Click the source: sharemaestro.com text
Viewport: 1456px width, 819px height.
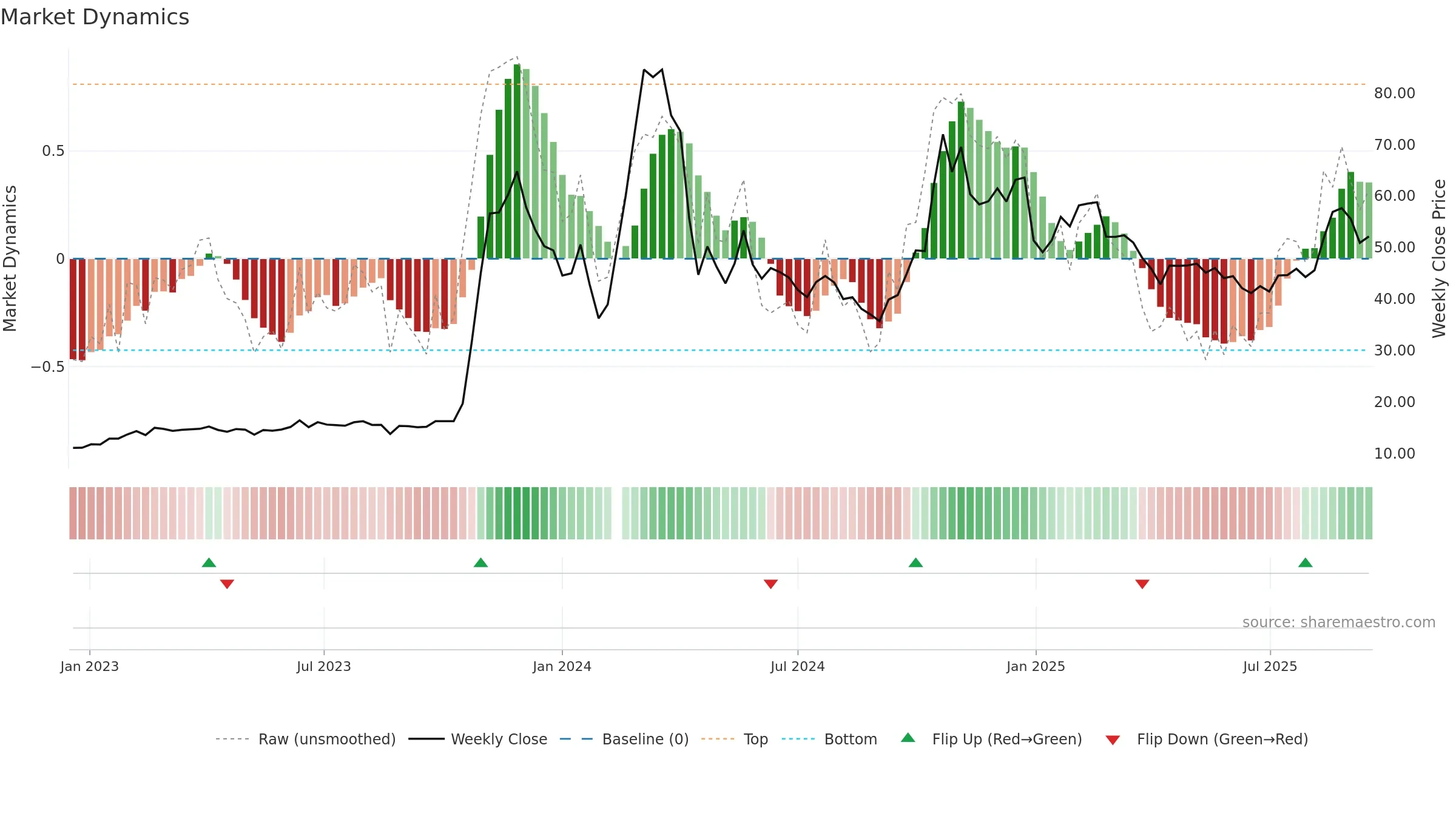pyautogui.click(x=1339, y=622)
